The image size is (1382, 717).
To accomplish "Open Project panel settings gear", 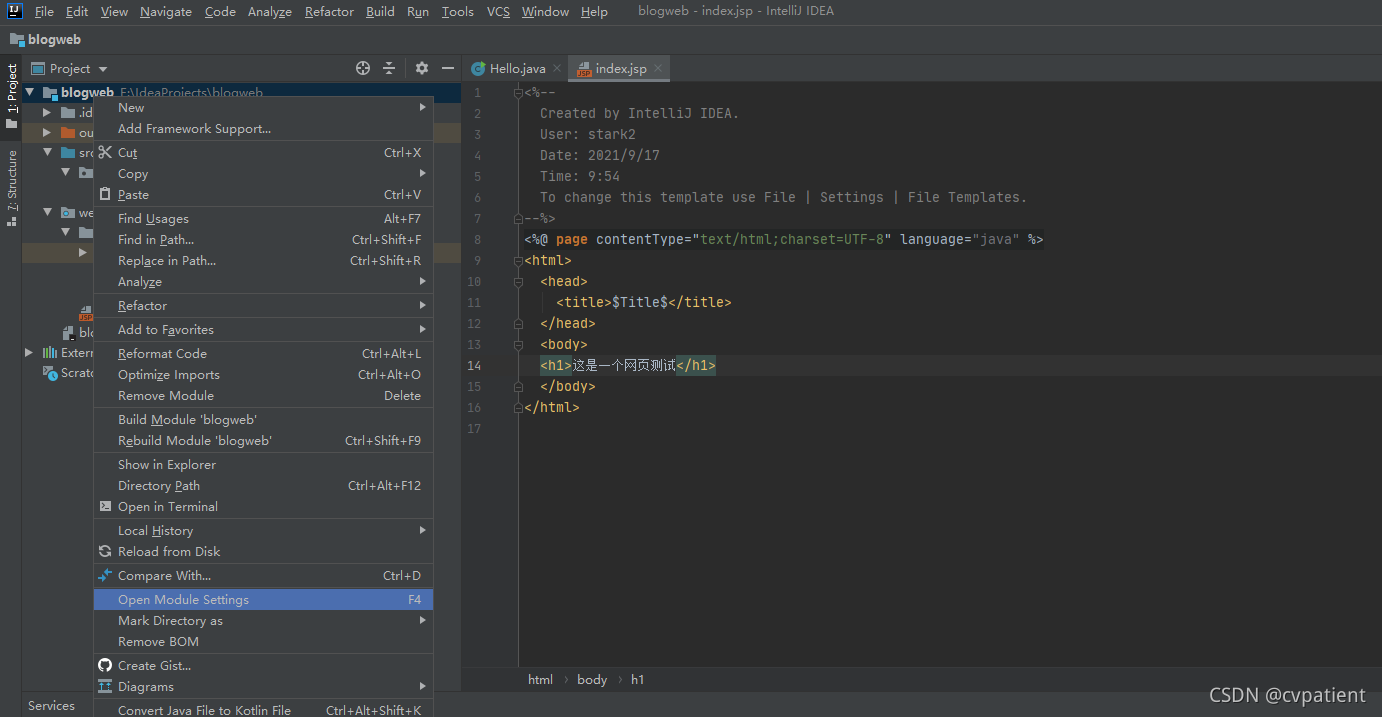I will pos(422,68).
